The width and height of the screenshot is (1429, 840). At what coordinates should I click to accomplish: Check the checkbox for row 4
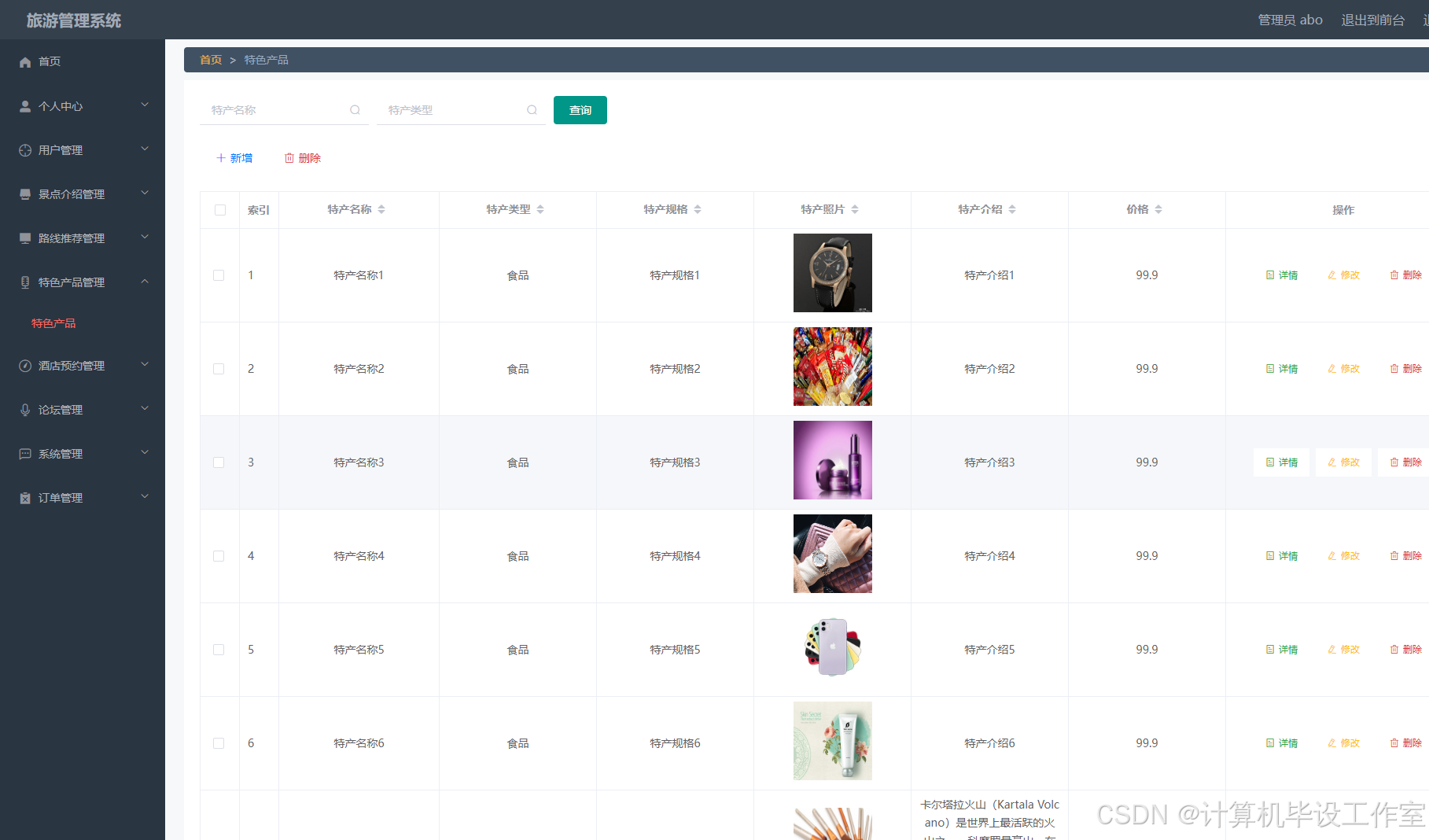coord(219,556)
